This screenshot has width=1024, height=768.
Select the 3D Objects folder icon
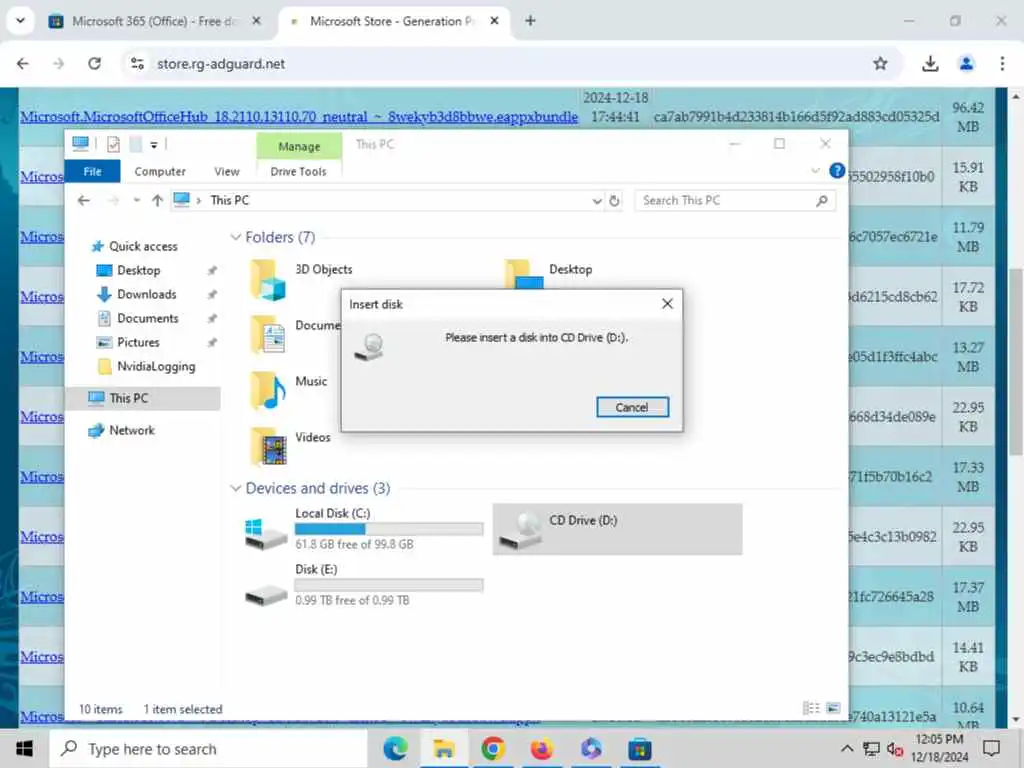coord(268,280)
